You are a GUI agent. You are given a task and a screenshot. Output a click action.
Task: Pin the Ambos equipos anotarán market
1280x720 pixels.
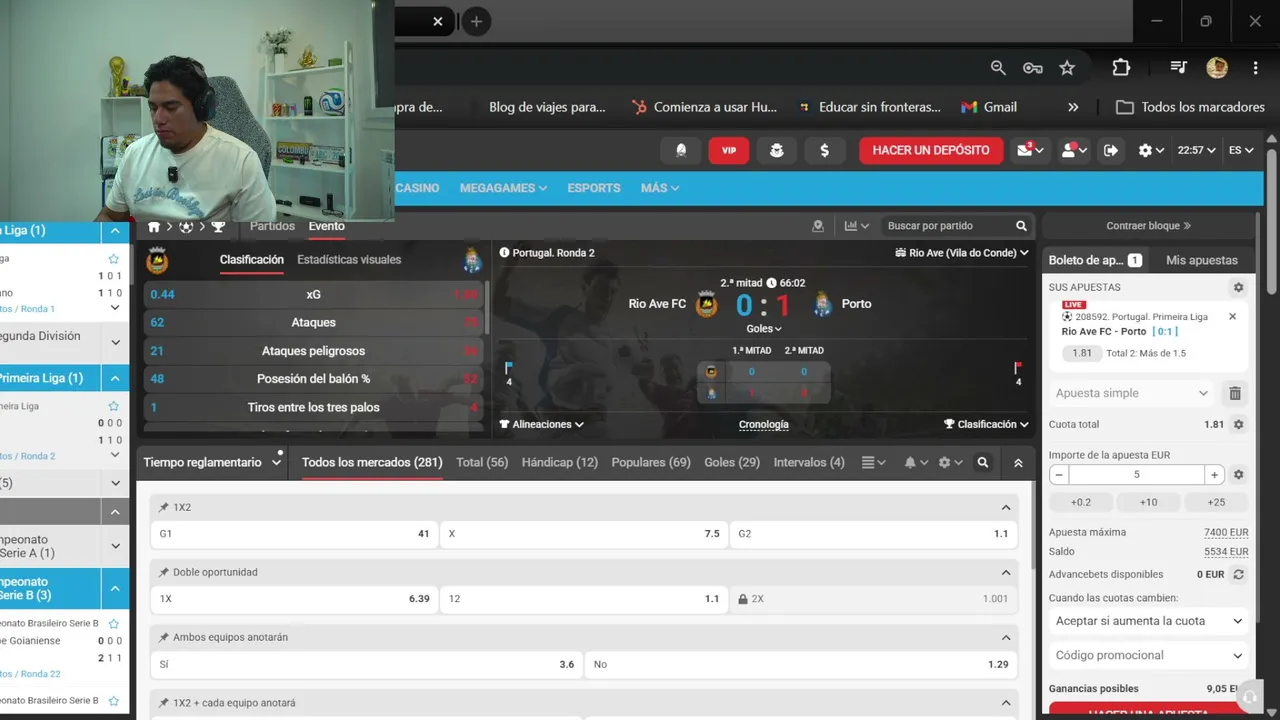coord(164,637)
